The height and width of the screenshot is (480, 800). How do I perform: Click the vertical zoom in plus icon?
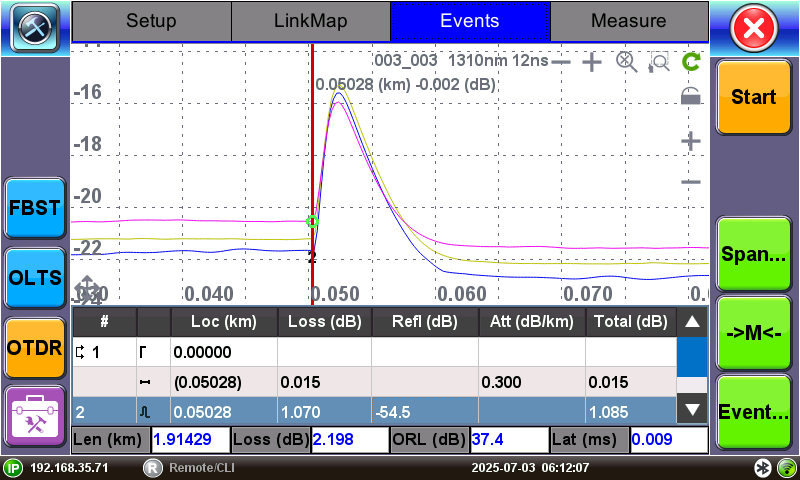(x=691, y=141)
